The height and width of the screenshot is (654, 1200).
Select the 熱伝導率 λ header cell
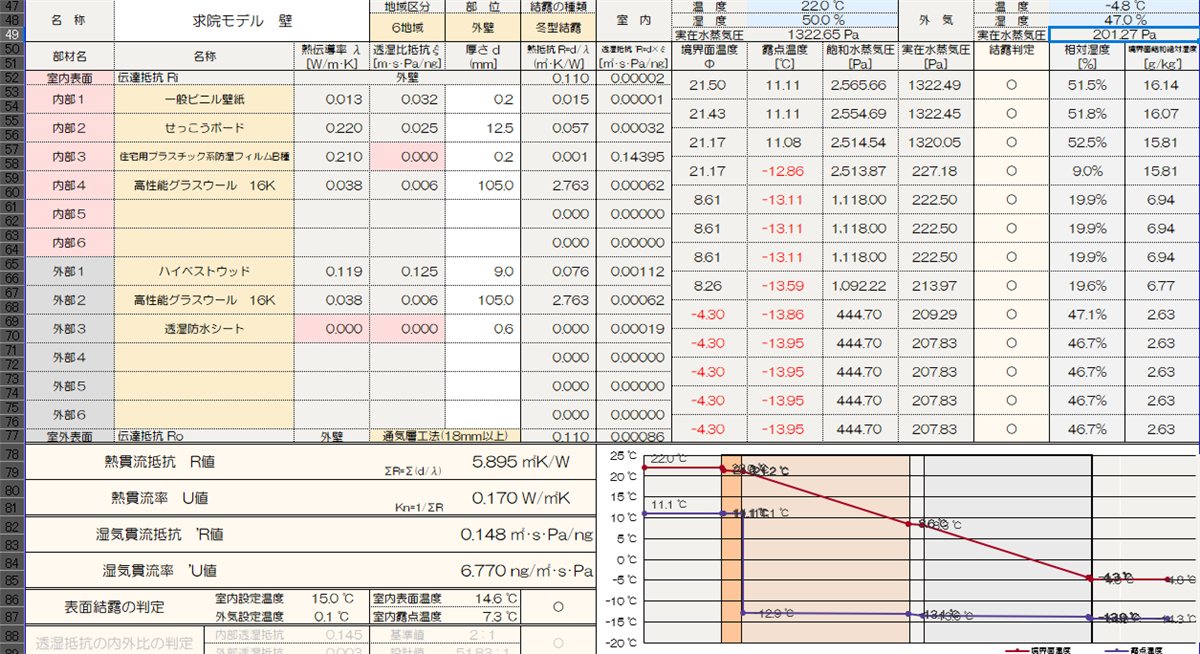(331, 56)
